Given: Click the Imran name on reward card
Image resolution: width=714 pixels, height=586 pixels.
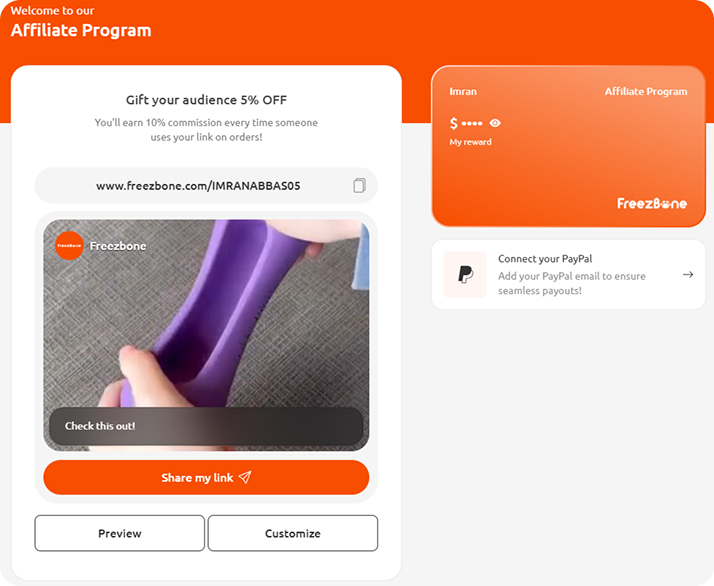Looking at the screenshot, I should pyautogui.click(x=463, y=92).
